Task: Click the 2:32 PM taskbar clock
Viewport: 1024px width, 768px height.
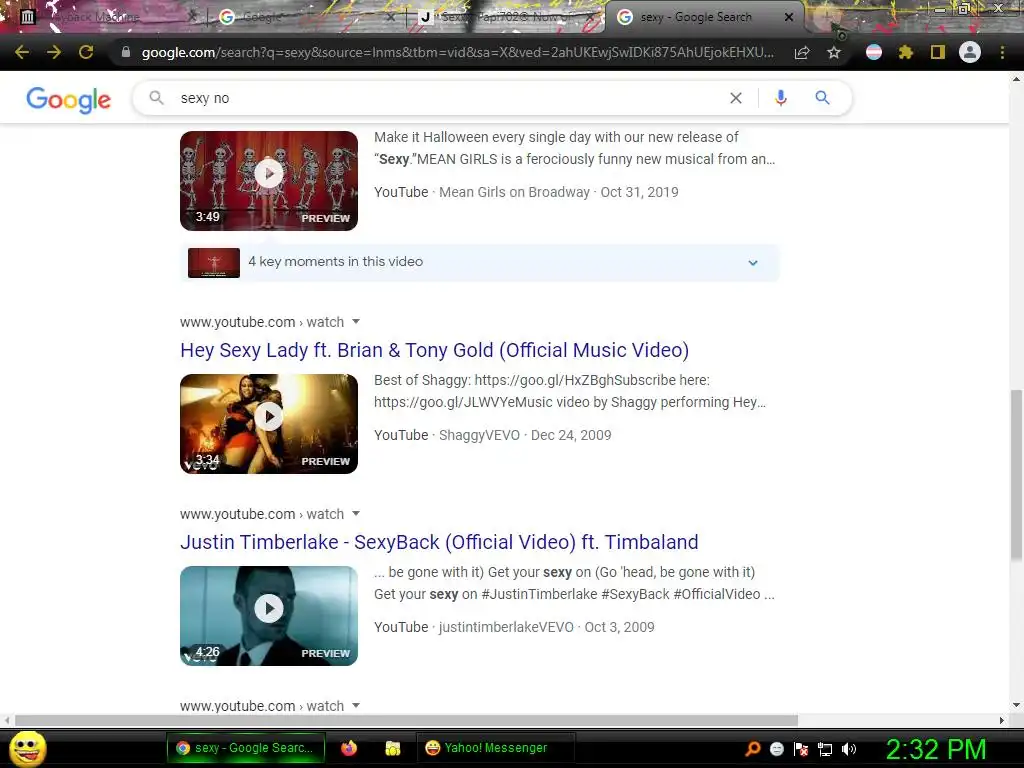Action: pyautogui.click(x=935, y=749)
